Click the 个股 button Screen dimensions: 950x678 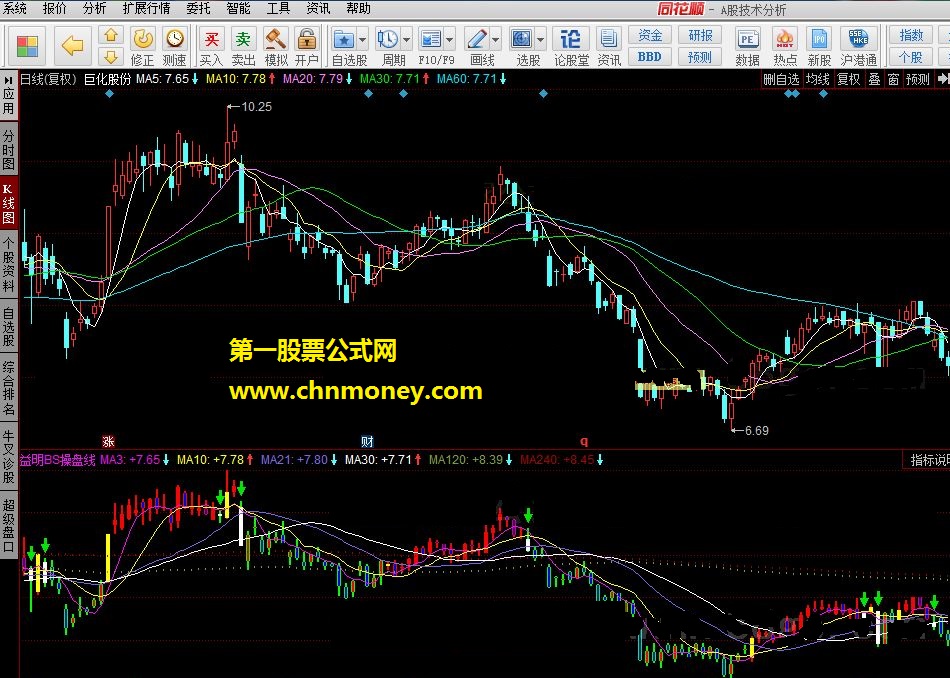click(911, 57)
